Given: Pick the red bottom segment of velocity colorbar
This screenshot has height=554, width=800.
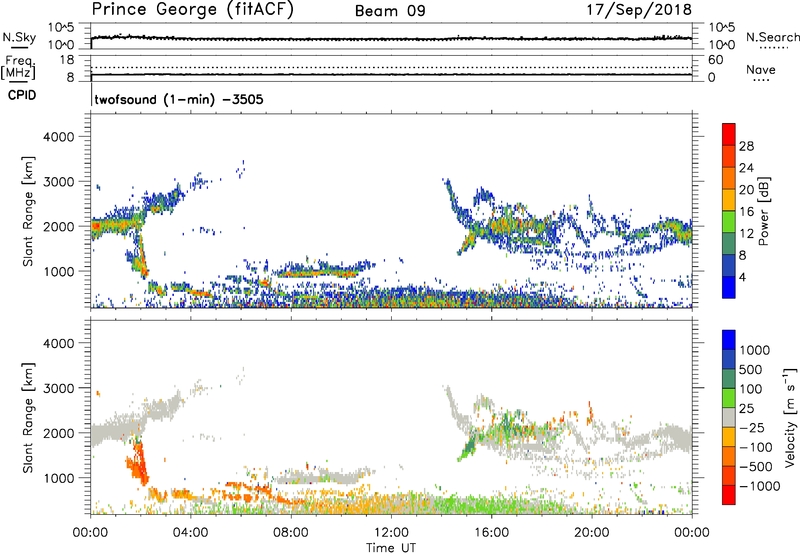Looking at the screenshot, I should (x=729, y=495).
